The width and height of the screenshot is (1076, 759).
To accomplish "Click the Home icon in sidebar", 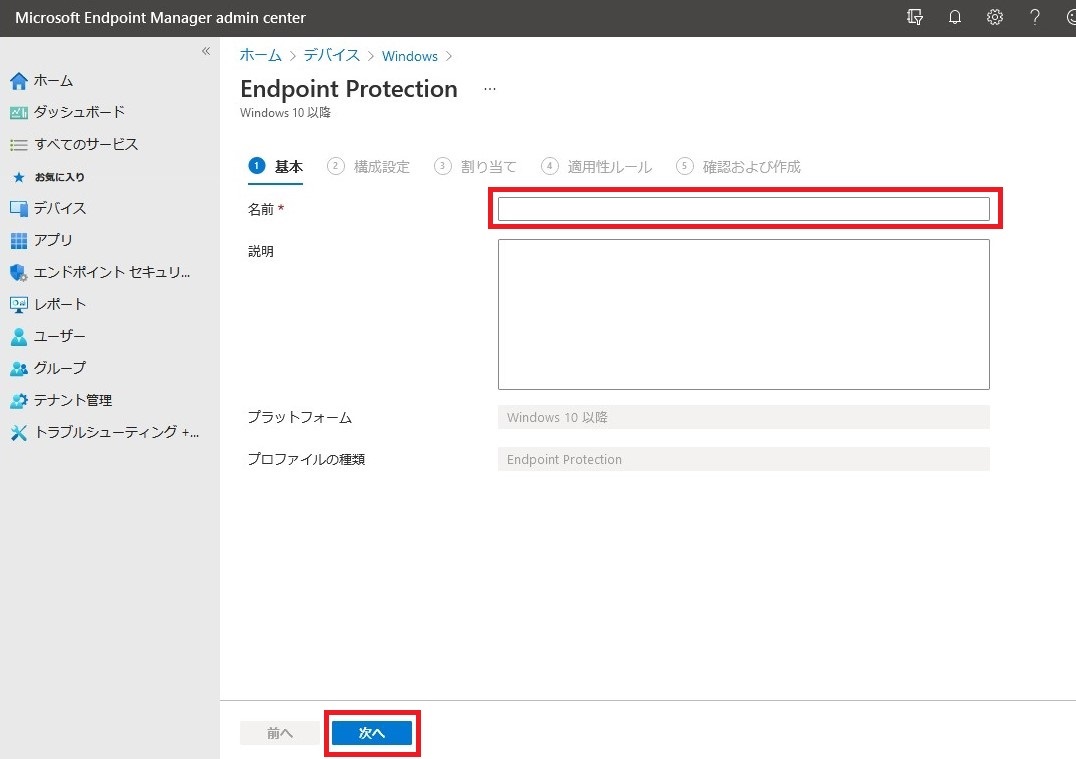I will [x=19, y=81].
